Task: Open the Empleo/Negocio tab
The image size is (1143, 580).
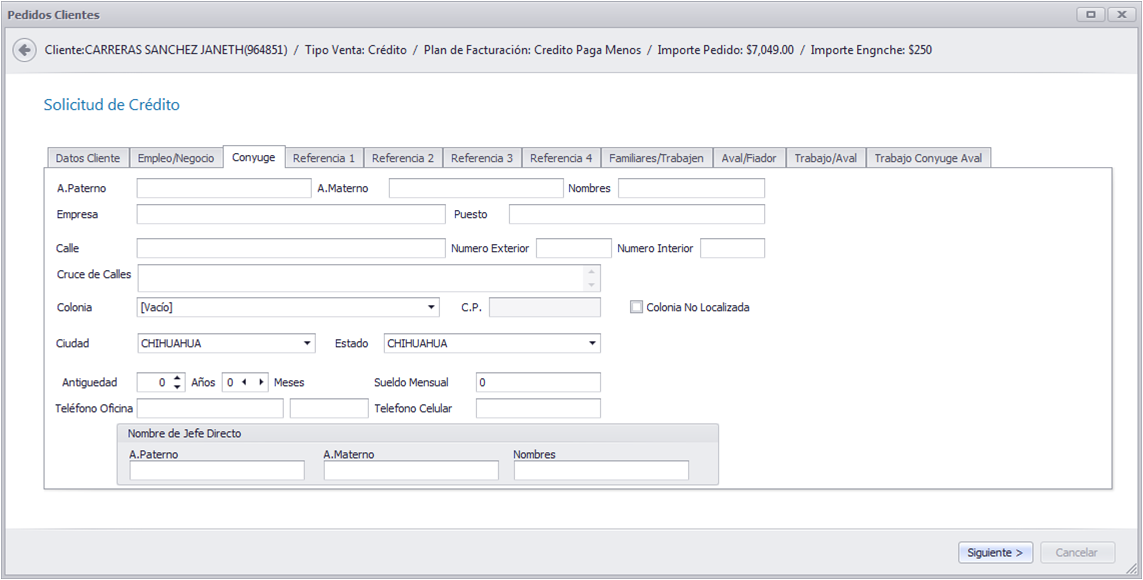Action: click(x=176, y=158)
